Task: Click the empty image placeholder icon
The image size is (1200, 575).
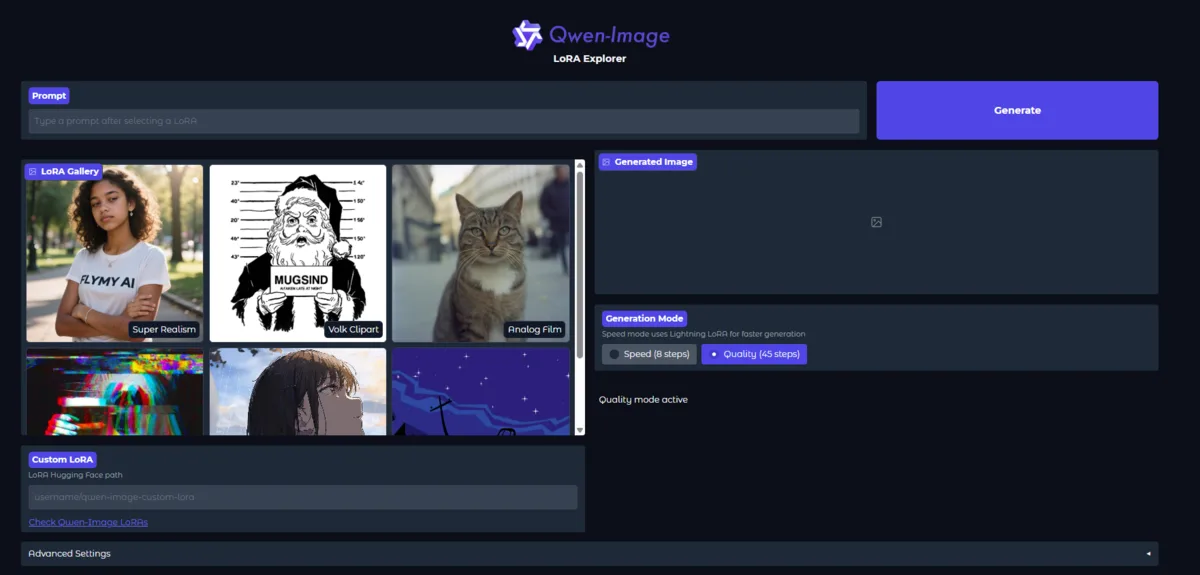Action: 876,222
